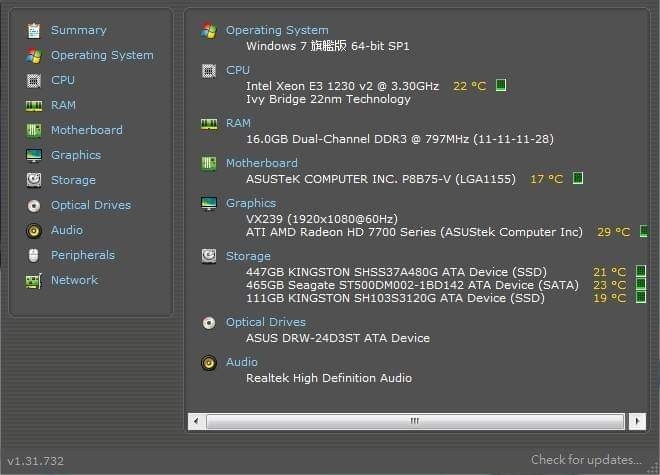This screenshot has height=475, width=660.
Task: Click the Storage hard drive icon in sidebar
Action: [x=34, y=180]
